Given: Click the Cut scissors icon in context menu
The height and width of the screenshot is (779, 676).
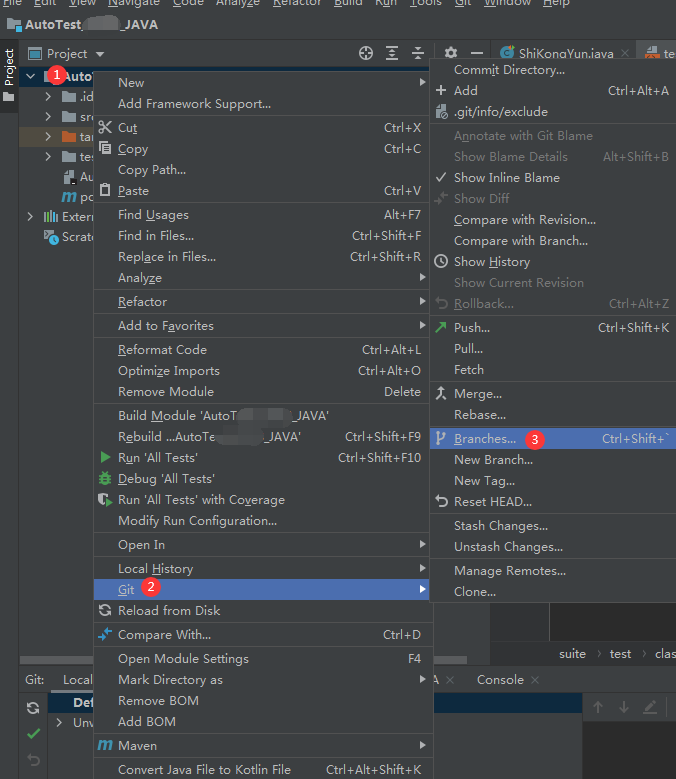Looking at the screenshot, I should coord(105,128).
